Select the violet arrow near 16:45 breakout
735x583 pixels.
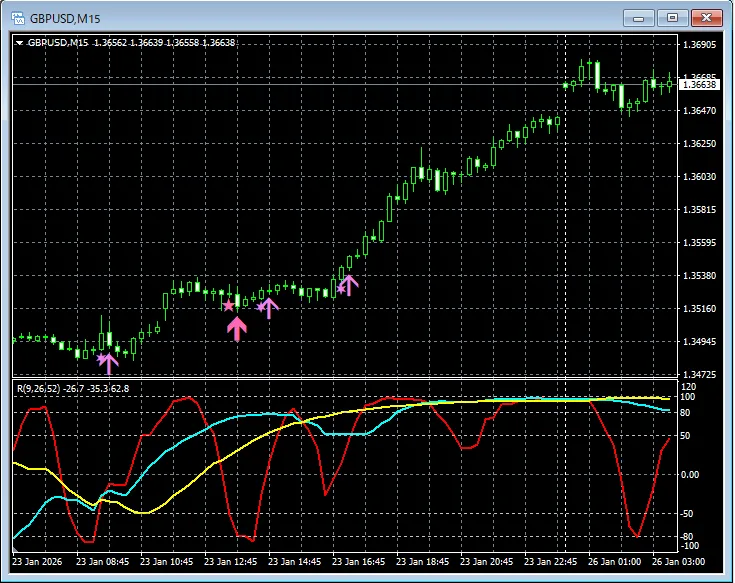coord(347,286)
